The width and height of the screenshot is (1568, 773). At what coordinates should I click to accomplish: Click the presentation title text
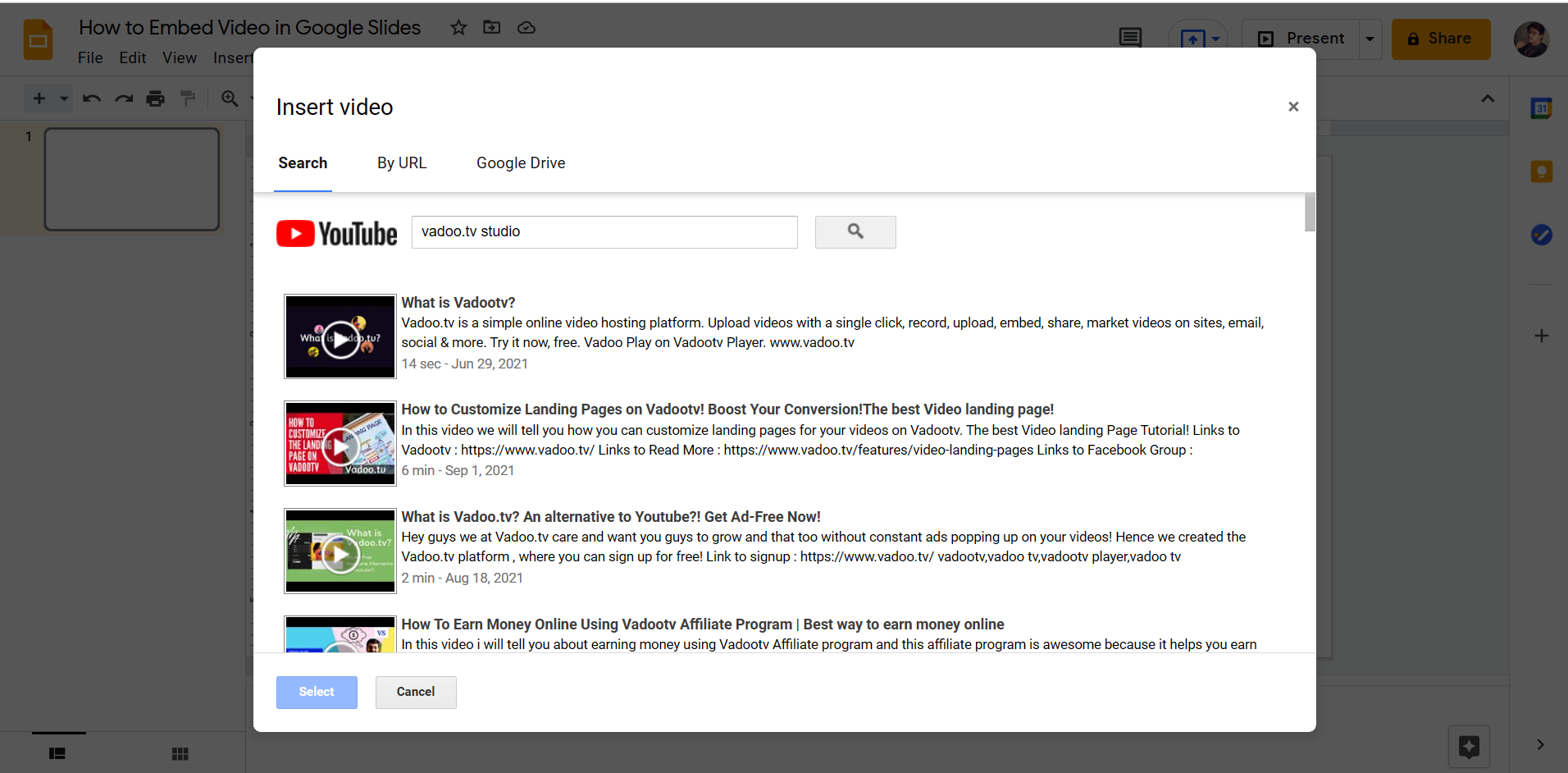point(249,28)
